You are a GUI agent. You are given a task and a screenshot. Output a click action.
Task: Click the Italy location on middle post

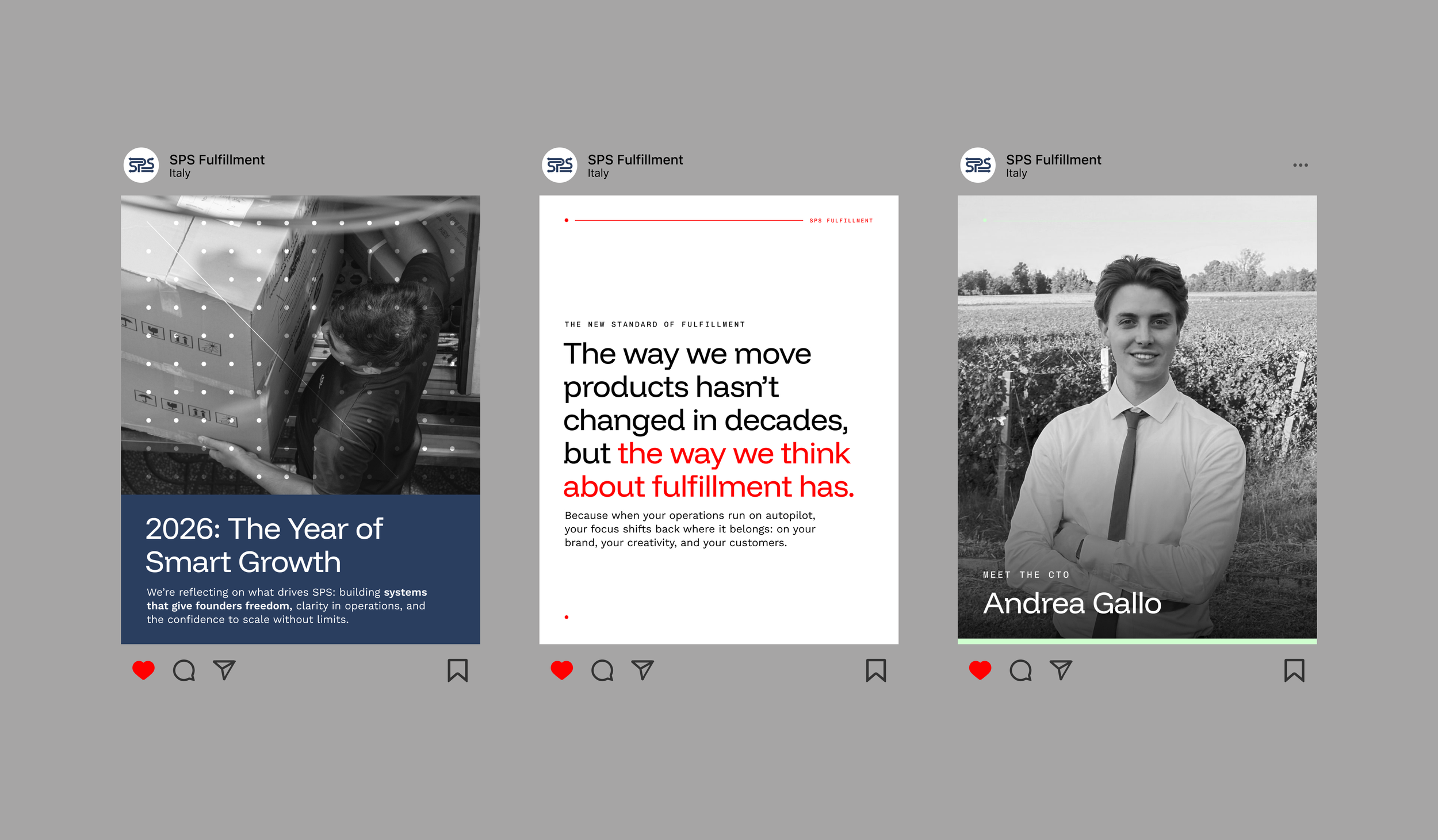[x=598, y=174]
